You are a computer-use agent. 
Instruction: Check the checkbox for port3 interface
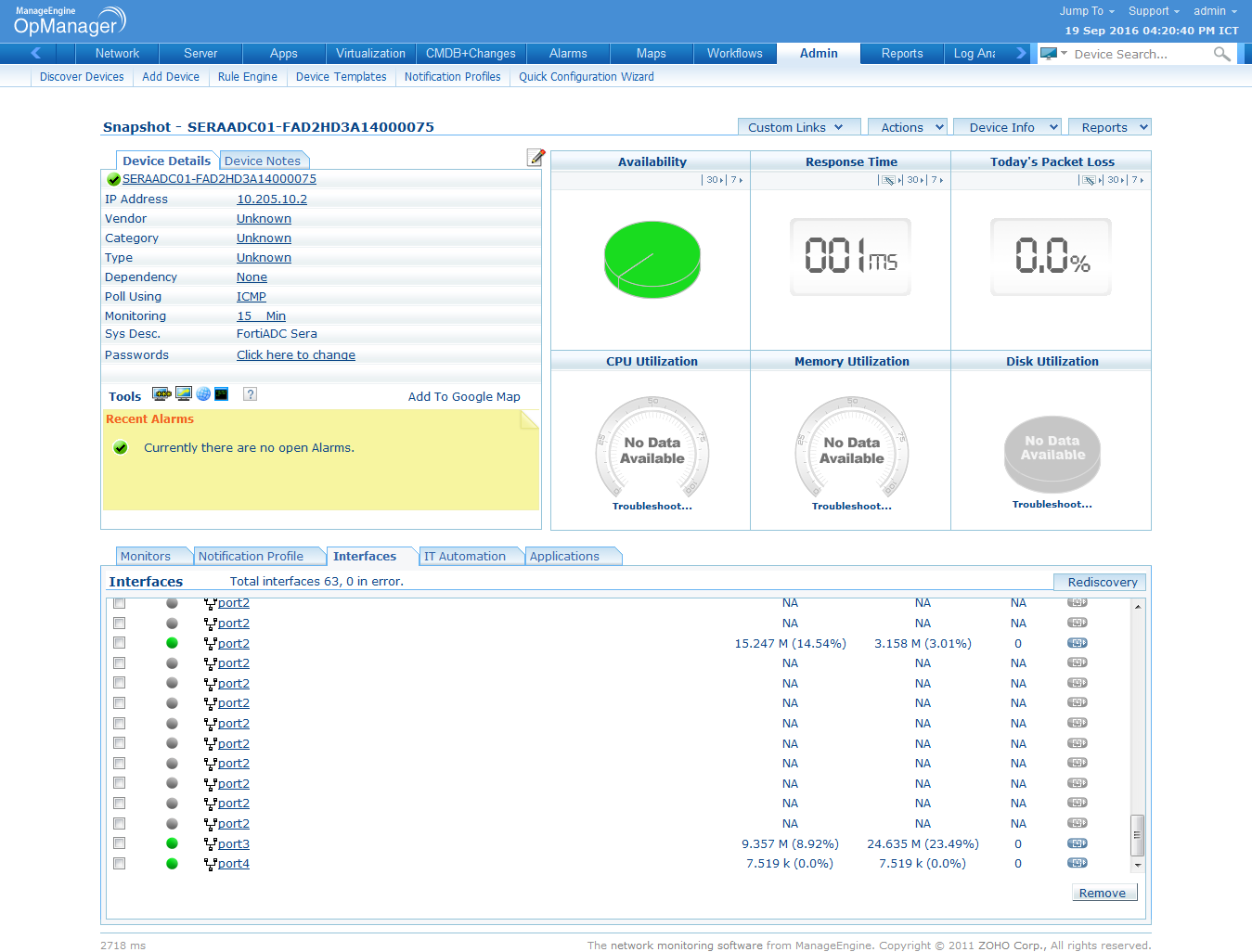119,843
